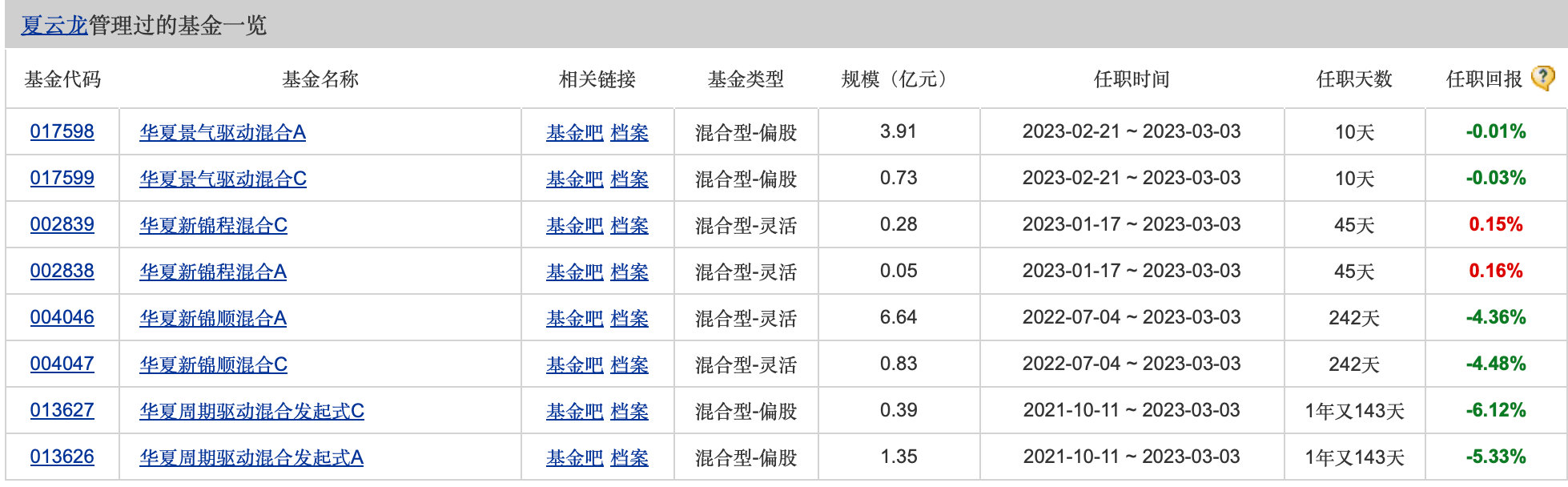Image resolution: width=1568 pixels, height=487 pixels.
Task: Select the -4.36% return value
Action: [1496, 317]
